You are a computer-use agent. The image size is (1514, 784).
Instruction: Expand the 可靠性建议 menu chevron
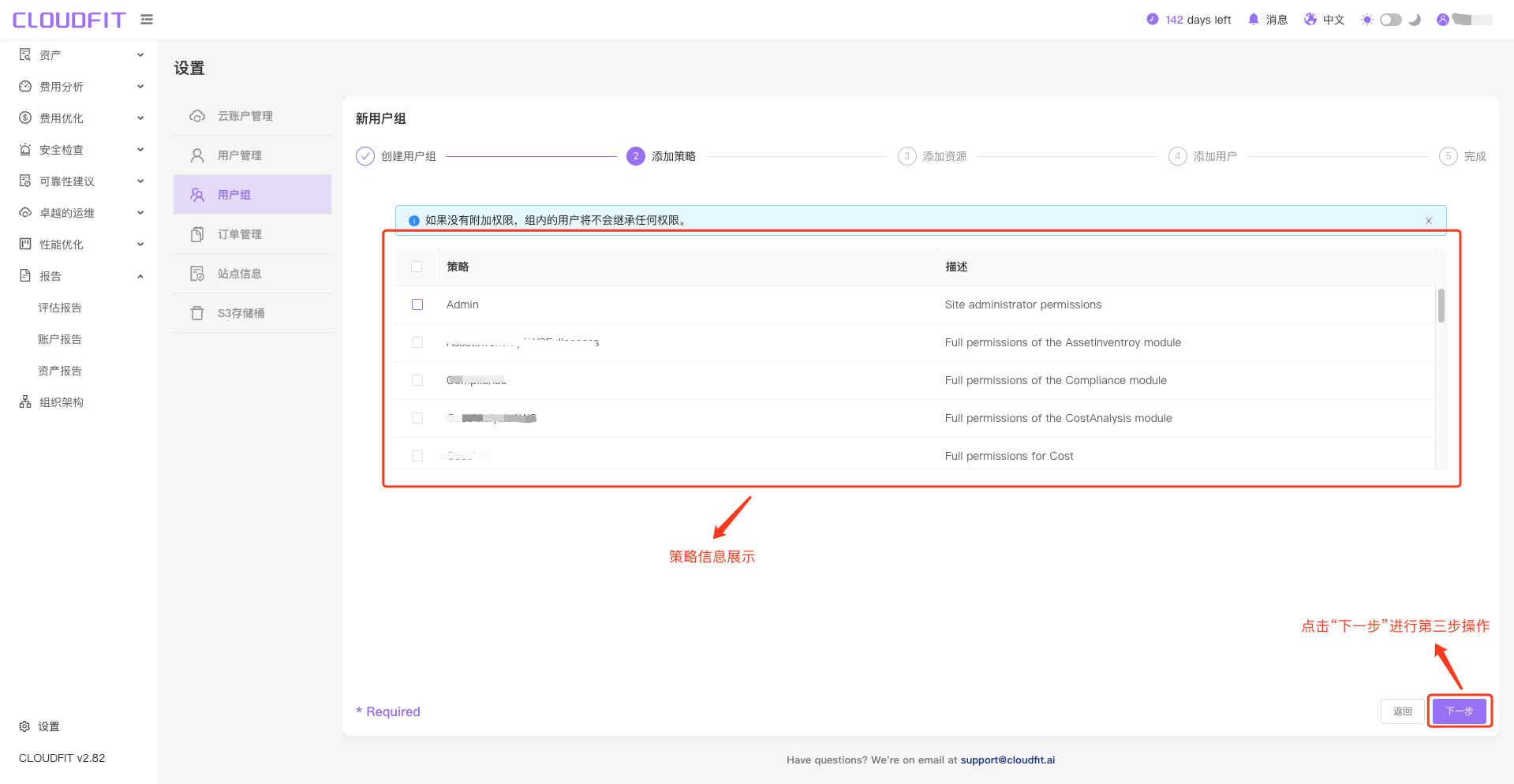140,181
